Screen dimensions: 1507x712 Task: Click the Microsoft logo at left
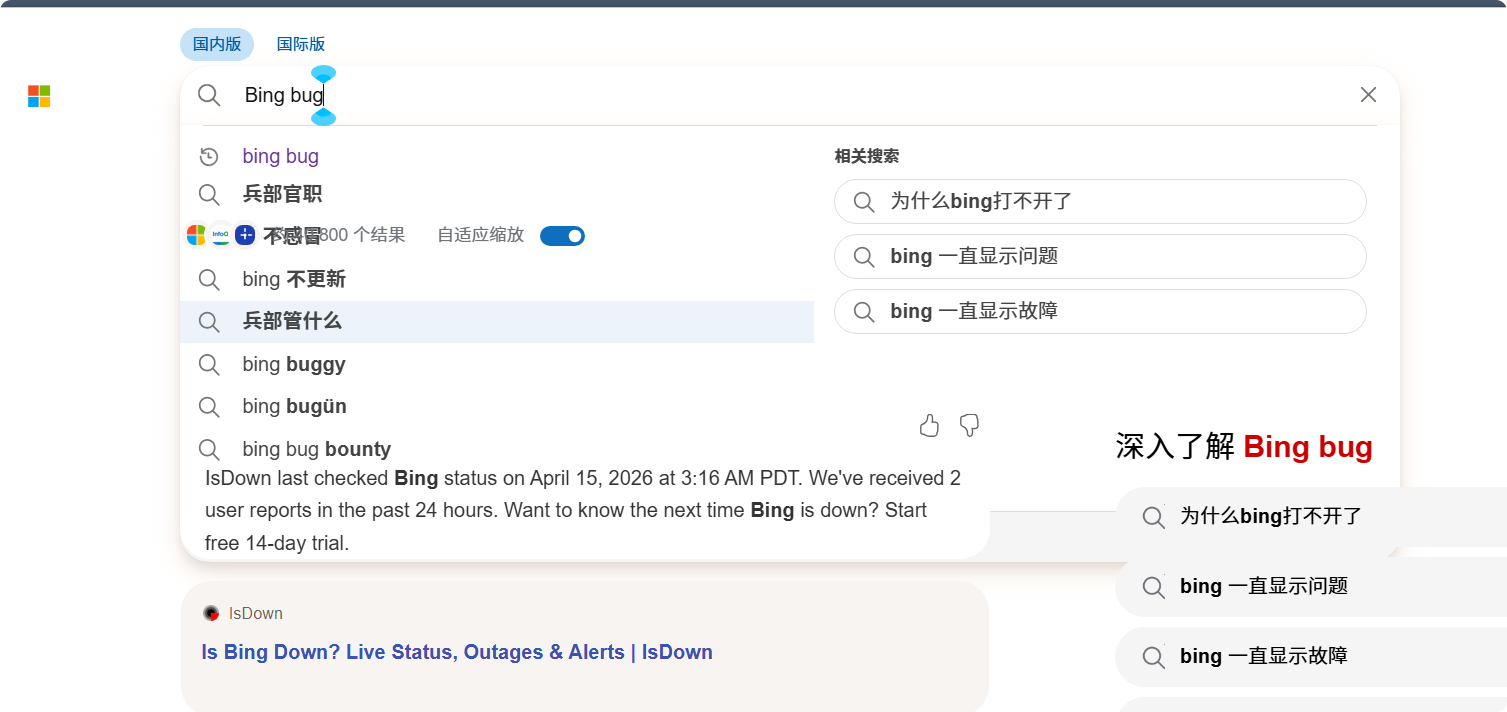(39, 96)
